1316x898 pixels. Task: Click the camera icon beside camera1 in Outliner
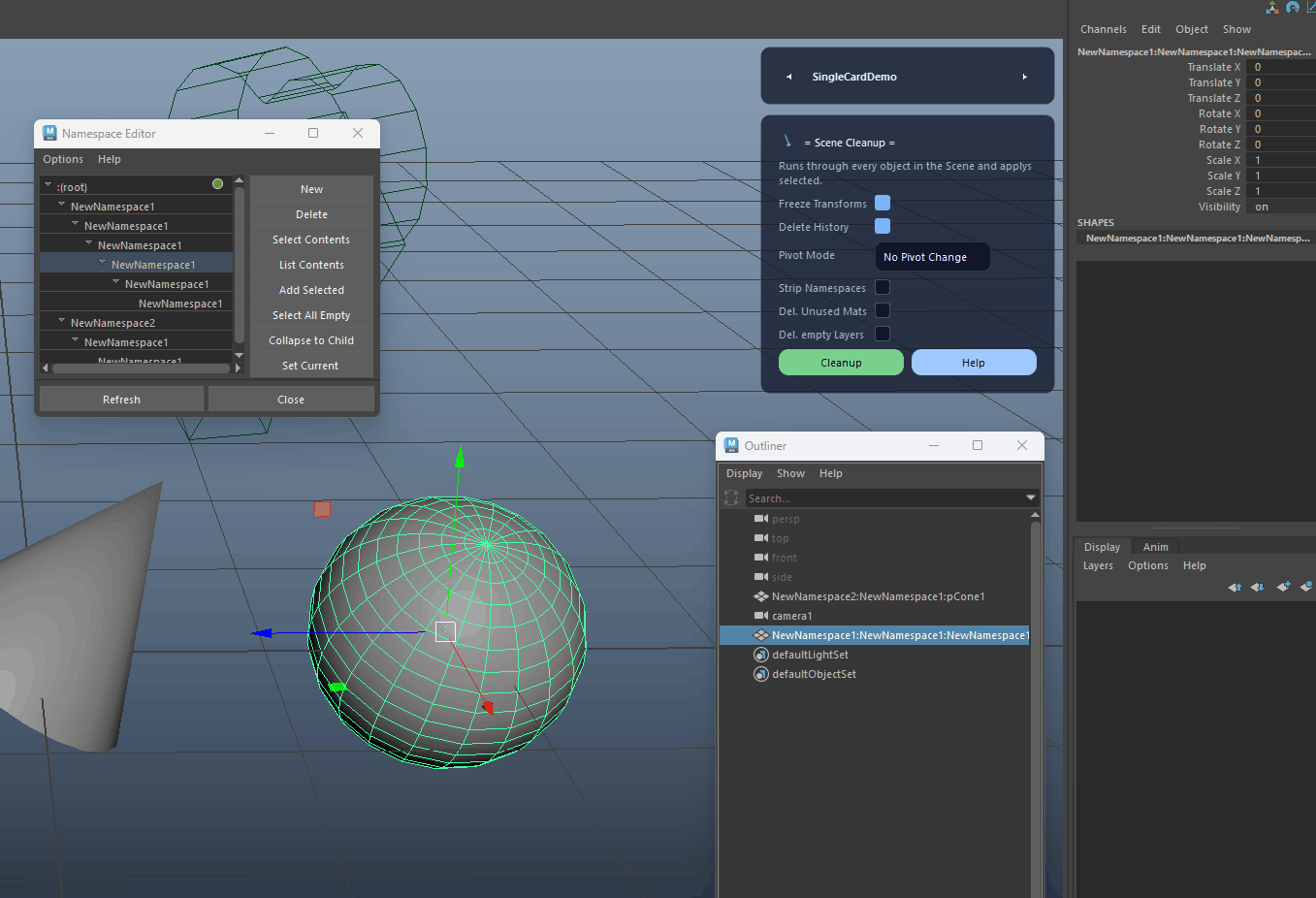(x=761, y=616)
